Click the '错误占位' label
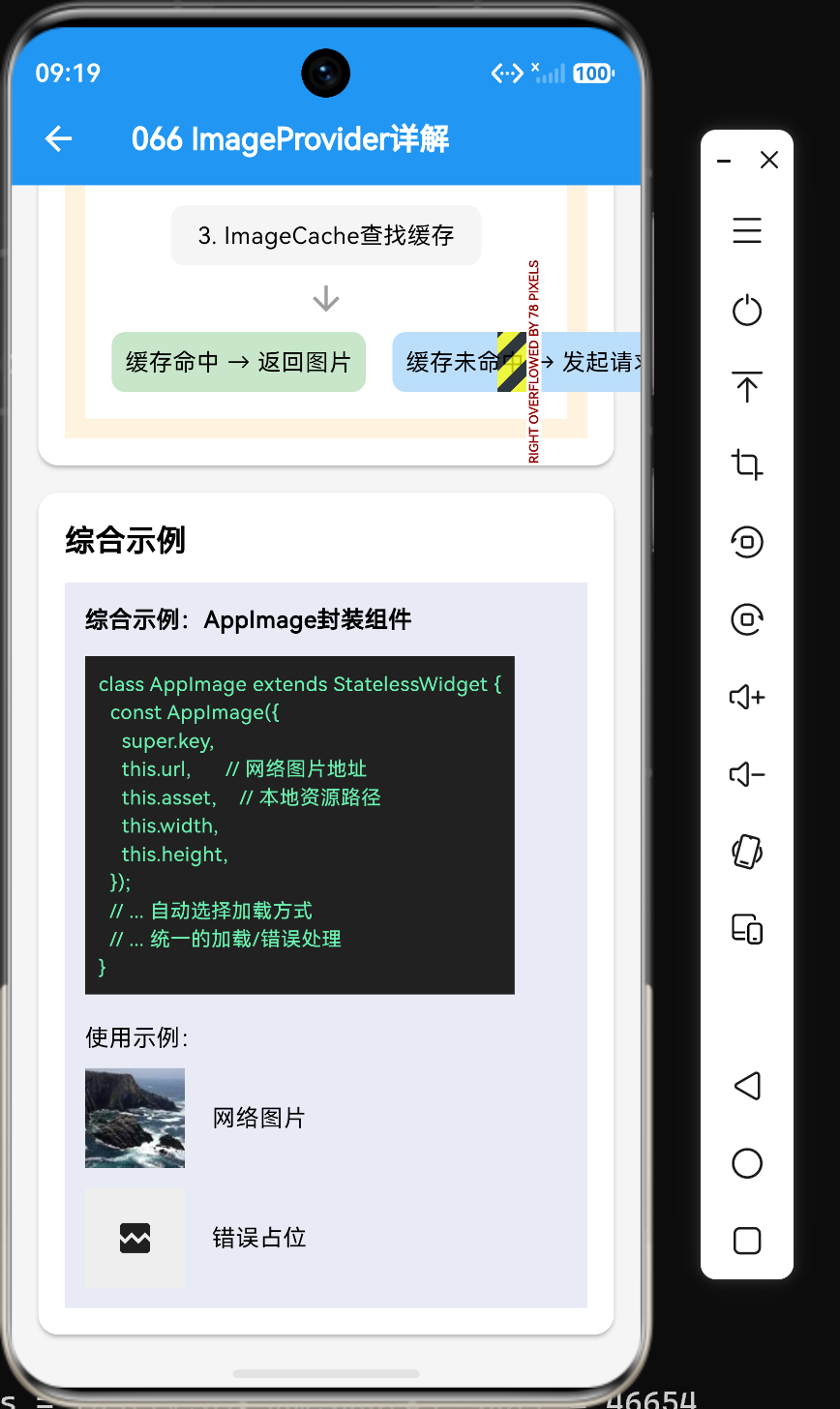 pyautogui.click(x=259, y=1238)
